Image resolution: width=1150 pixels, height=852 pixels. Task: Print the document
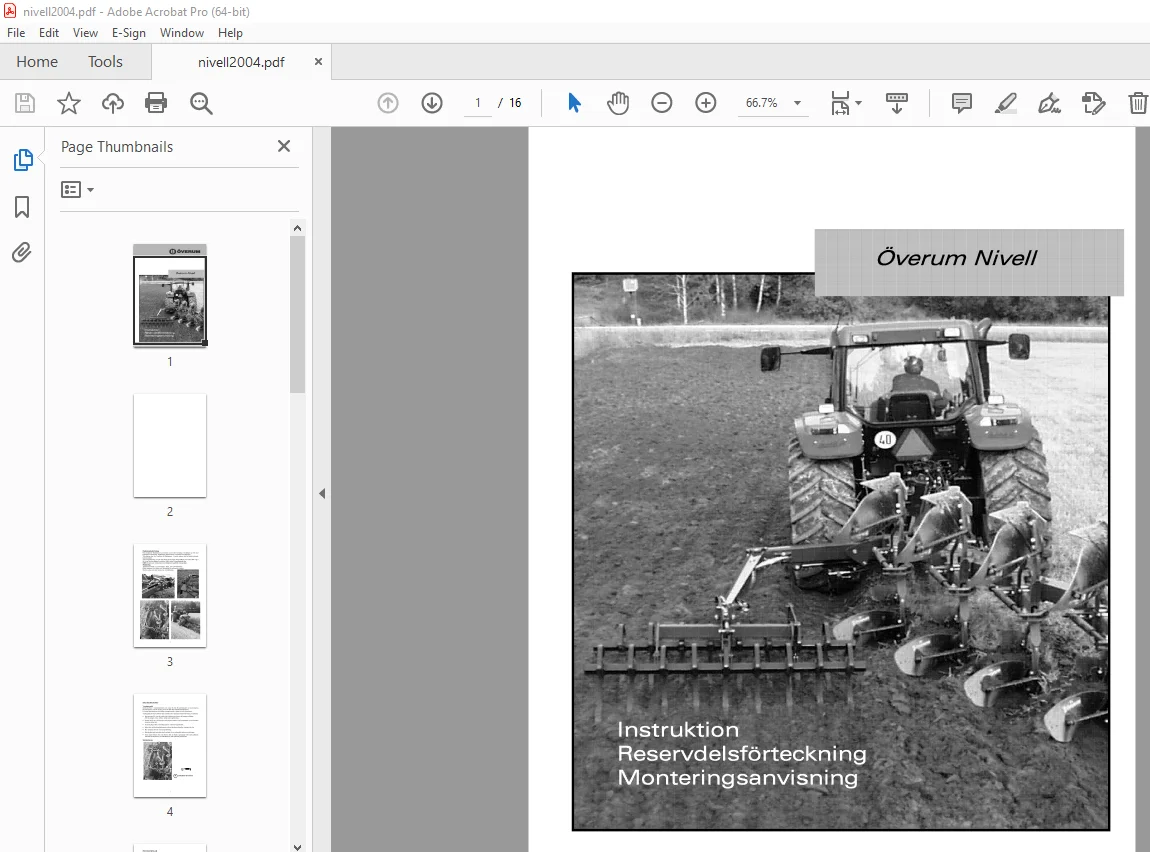pos(155,103)
